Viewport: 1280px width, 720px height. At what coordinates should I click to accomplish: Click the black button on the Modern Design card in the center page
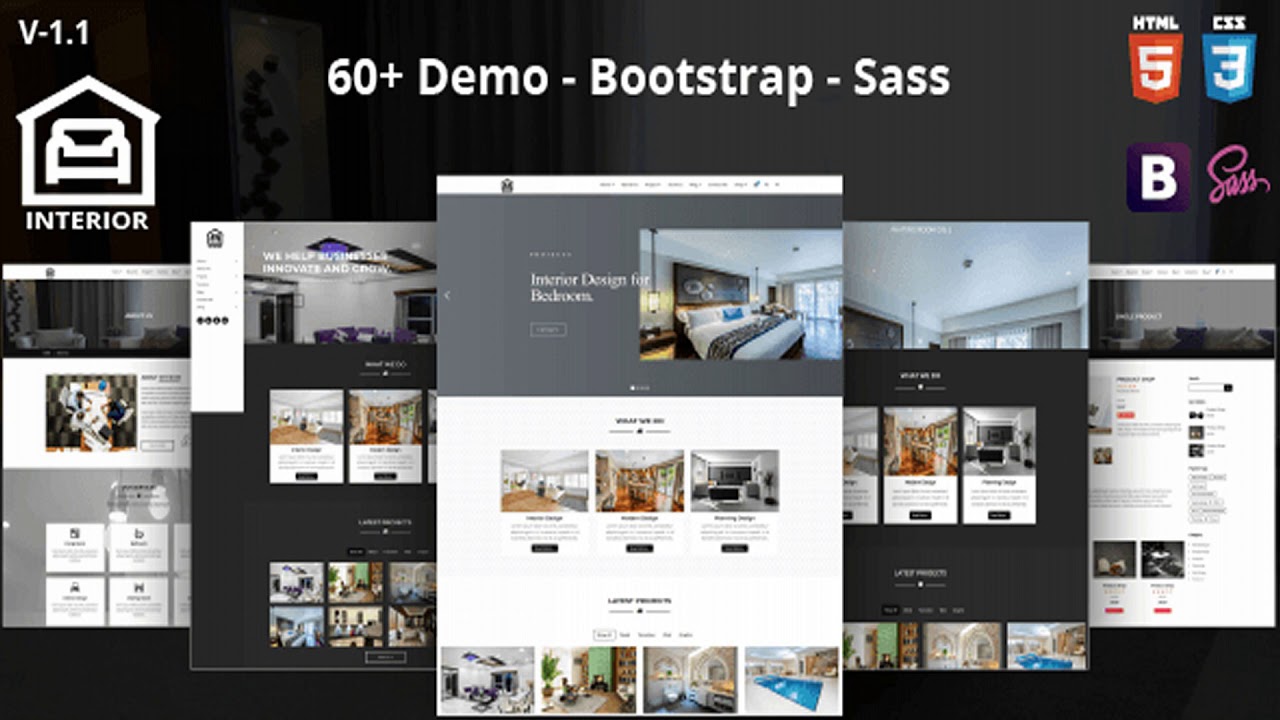pos(639,548)
